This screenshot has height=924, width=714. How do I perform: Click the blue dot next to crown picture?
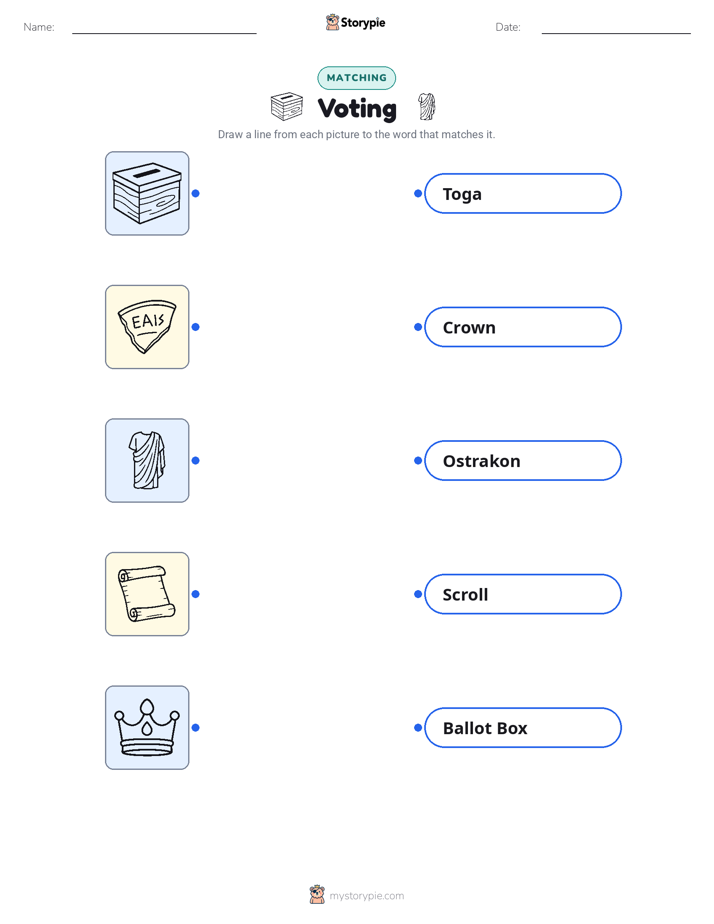click(196, 728)
